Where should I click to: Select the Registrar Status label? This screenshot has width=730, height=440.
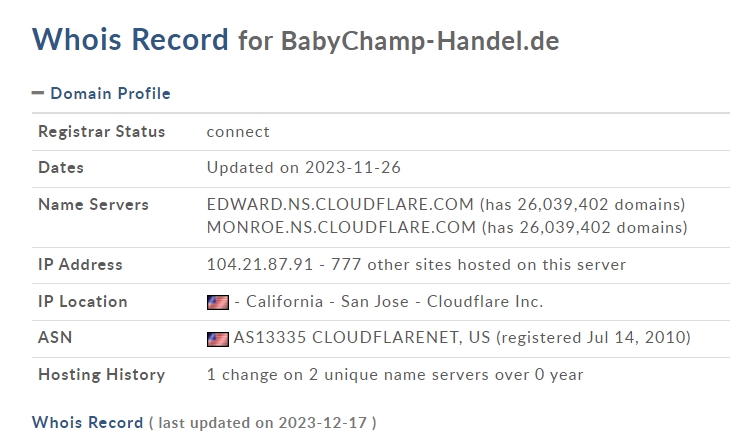(101, 132)
